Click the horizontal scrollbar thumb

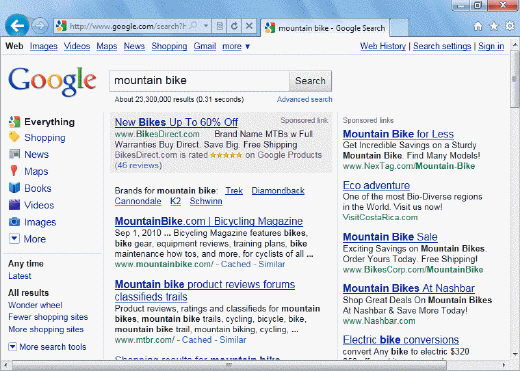click(x=228, y=365)
